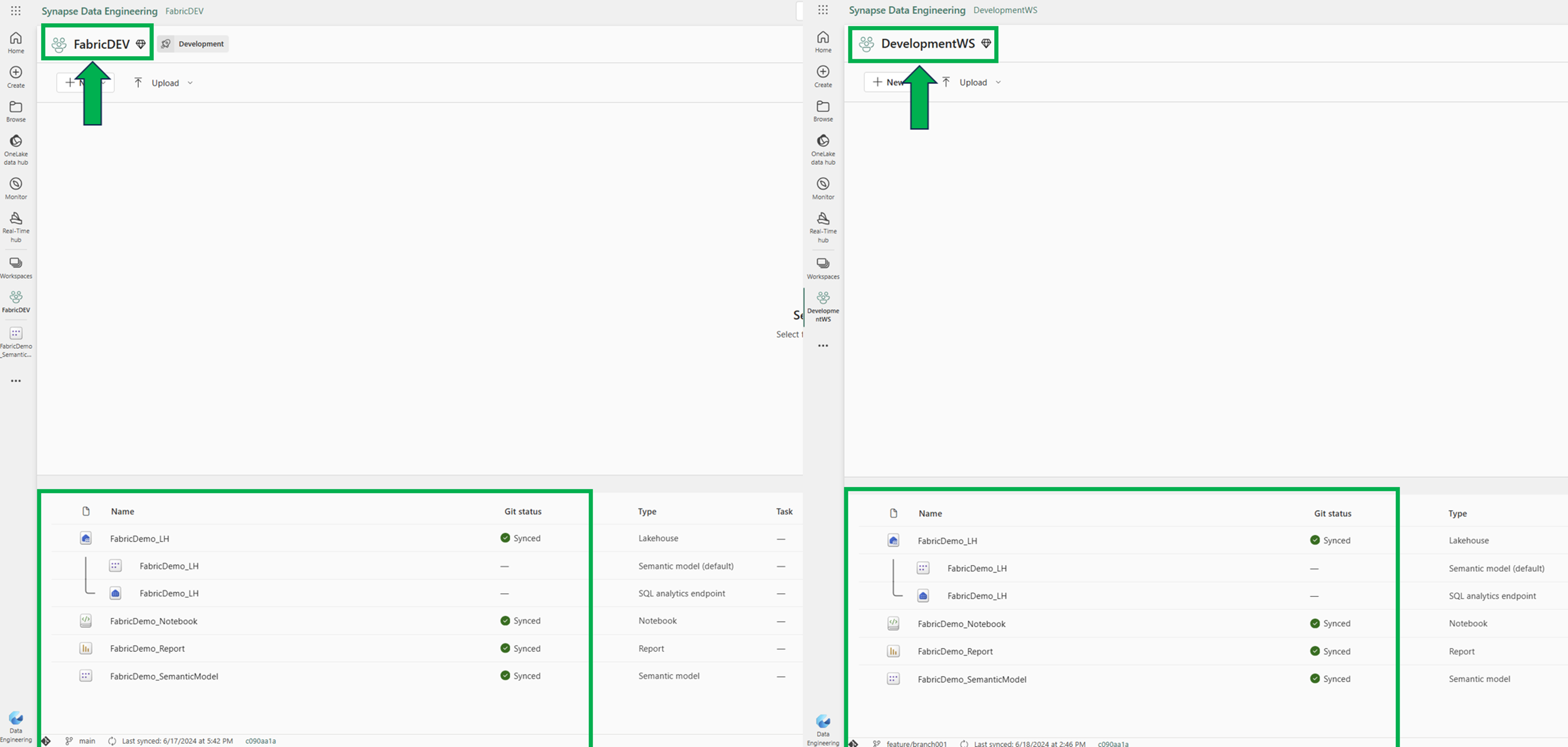
Task: Click Create in FabricDEV sidebar
Action: (16, 77)
